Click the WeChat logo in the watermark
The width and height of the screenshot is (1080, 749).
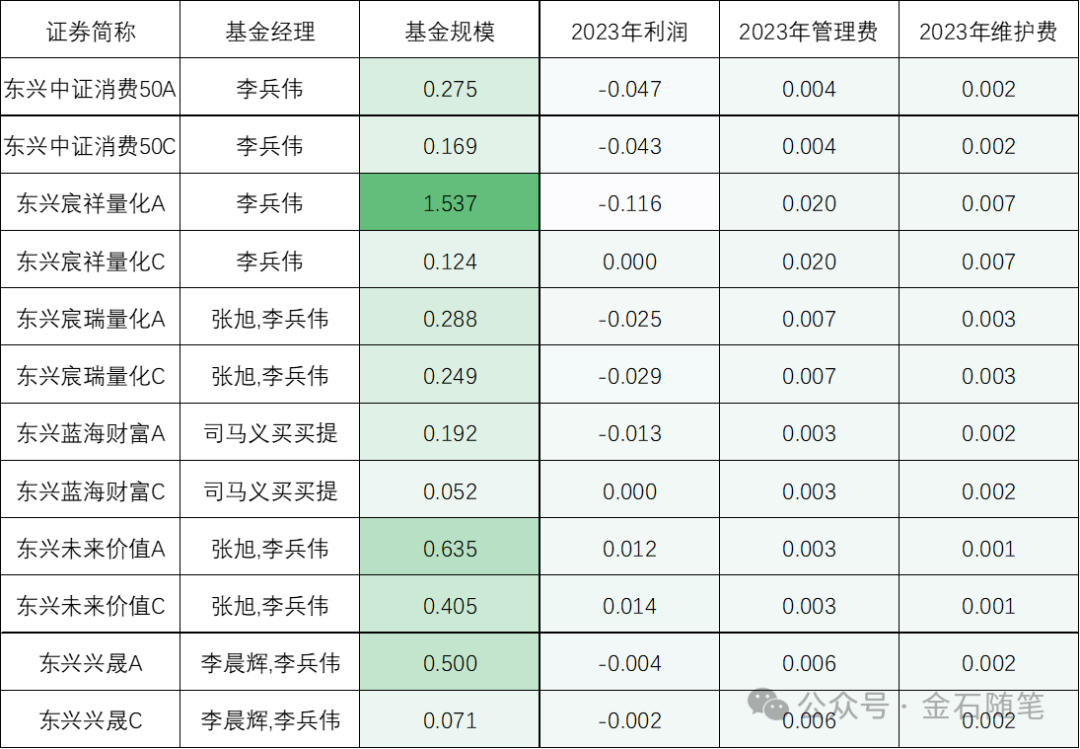[x=769, y=705]
